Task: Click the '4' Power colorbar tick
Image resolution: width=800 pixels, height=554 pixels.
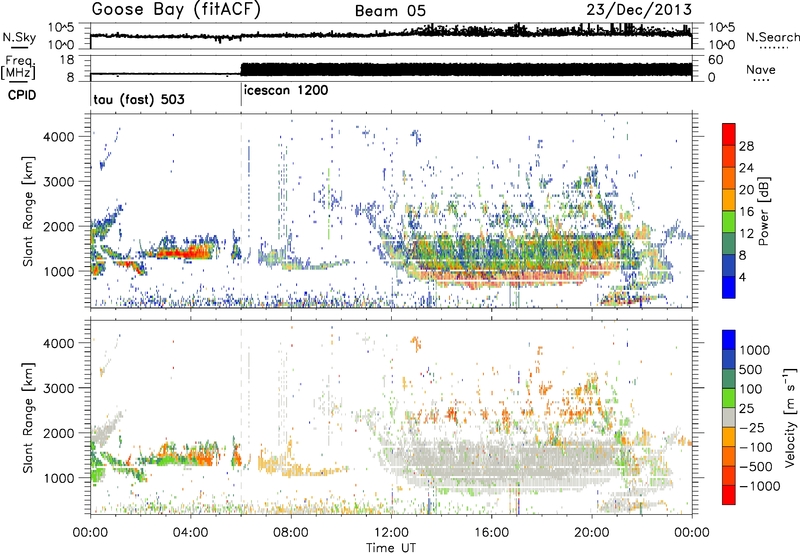Action: pyautogui.click(x=743, y=277)
